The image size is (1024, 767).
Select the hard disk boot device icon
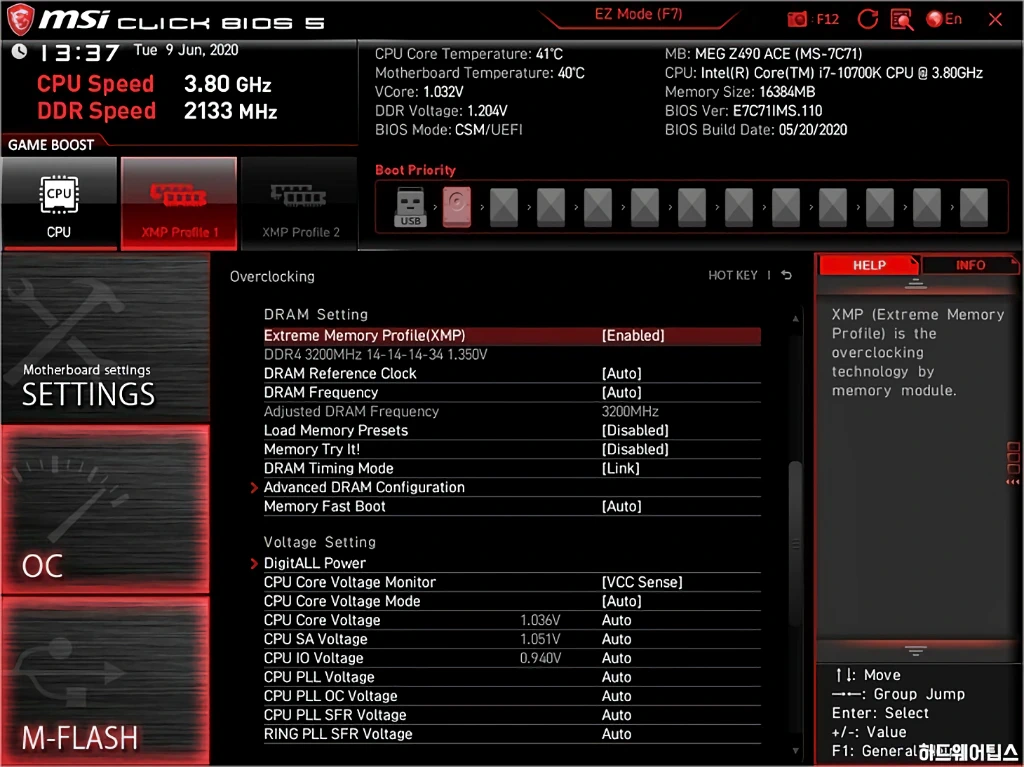click(x=457, y=208)
